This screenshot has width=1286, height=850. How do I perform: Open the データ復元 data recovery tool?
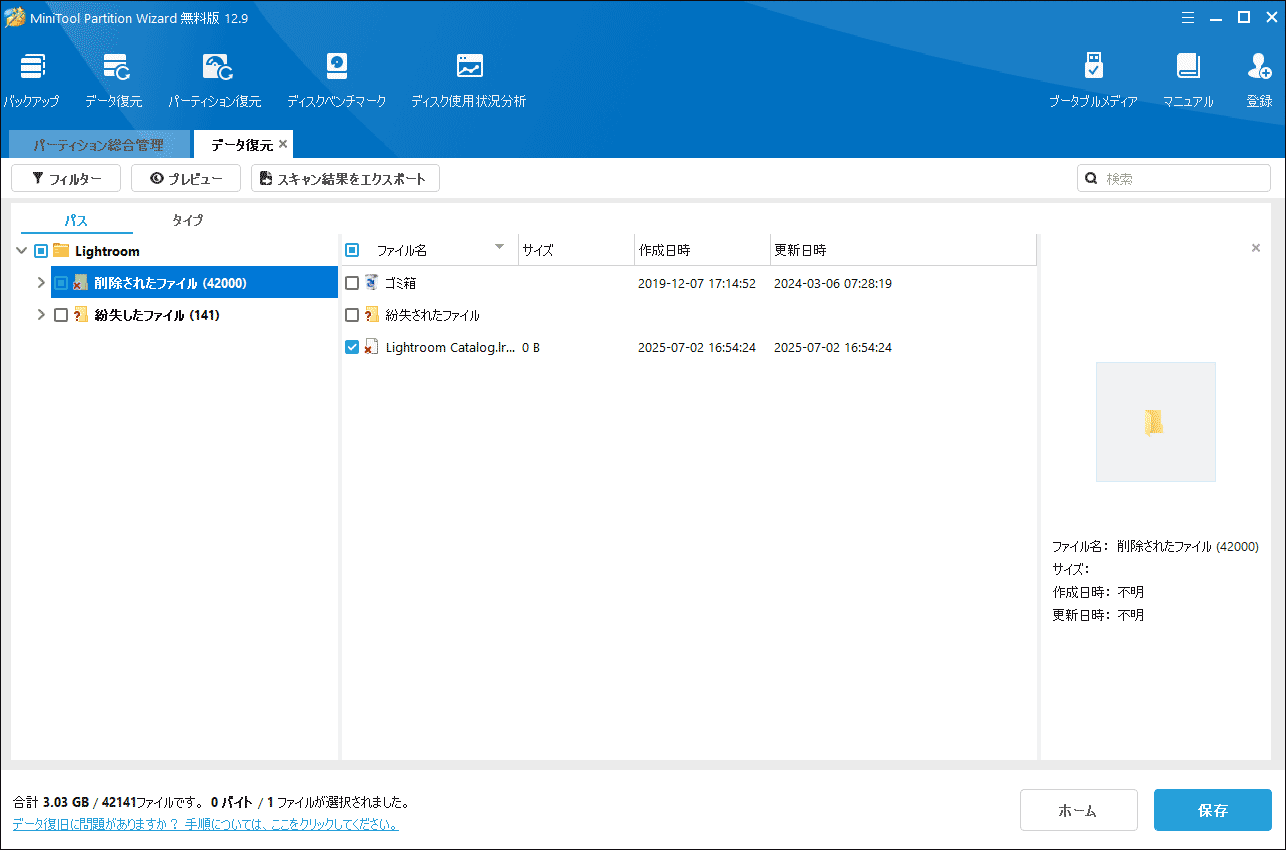114,80
